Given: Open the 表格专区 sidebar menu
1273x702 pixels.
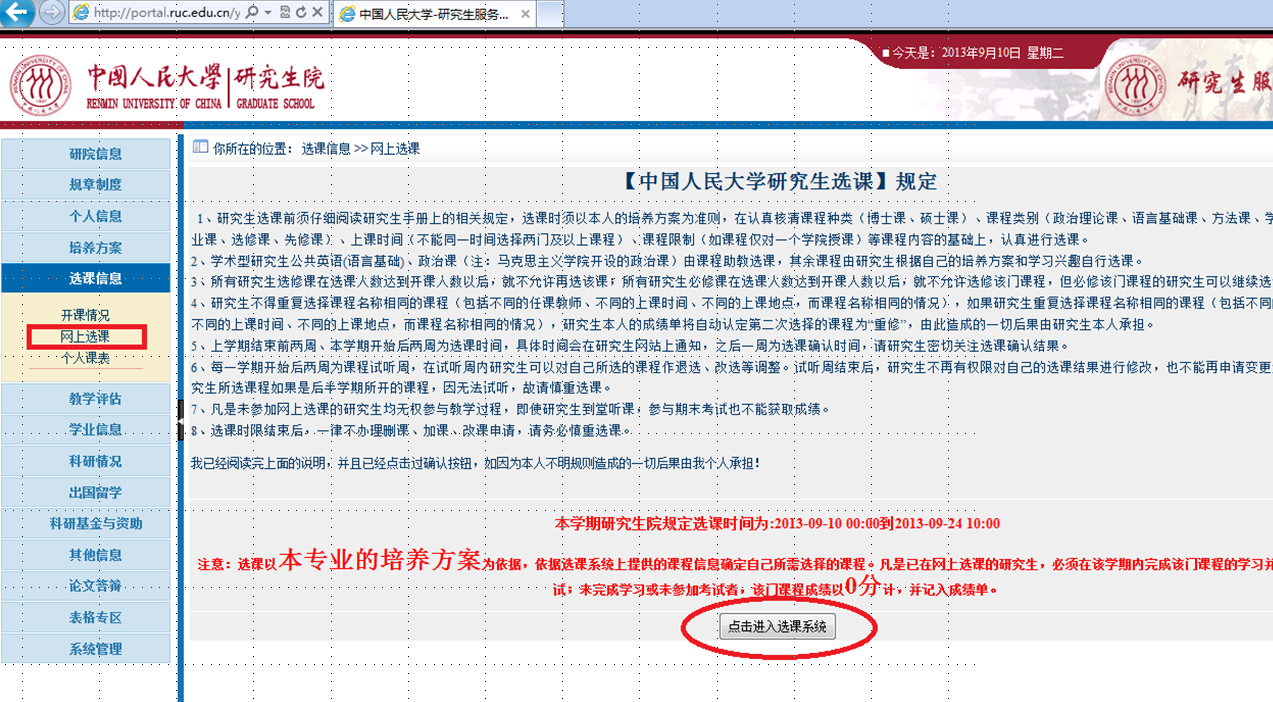Looking at the screenshot, I should pos(86,617).
